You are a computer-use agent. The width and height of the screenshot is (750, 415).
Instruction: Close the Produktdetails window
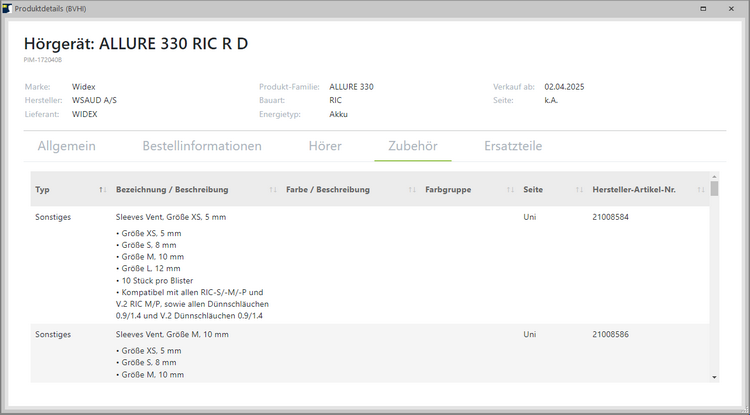click(731, 9)
